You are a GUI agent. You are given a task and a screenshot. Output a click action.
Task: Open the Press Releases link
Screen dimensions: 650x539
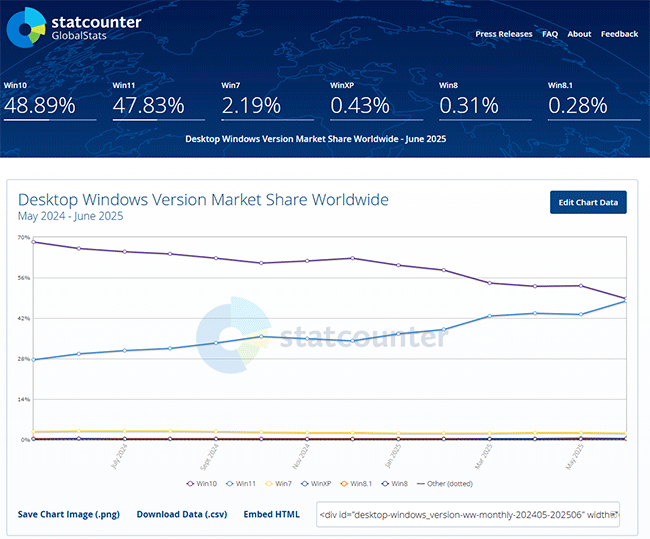pos(504,34)
